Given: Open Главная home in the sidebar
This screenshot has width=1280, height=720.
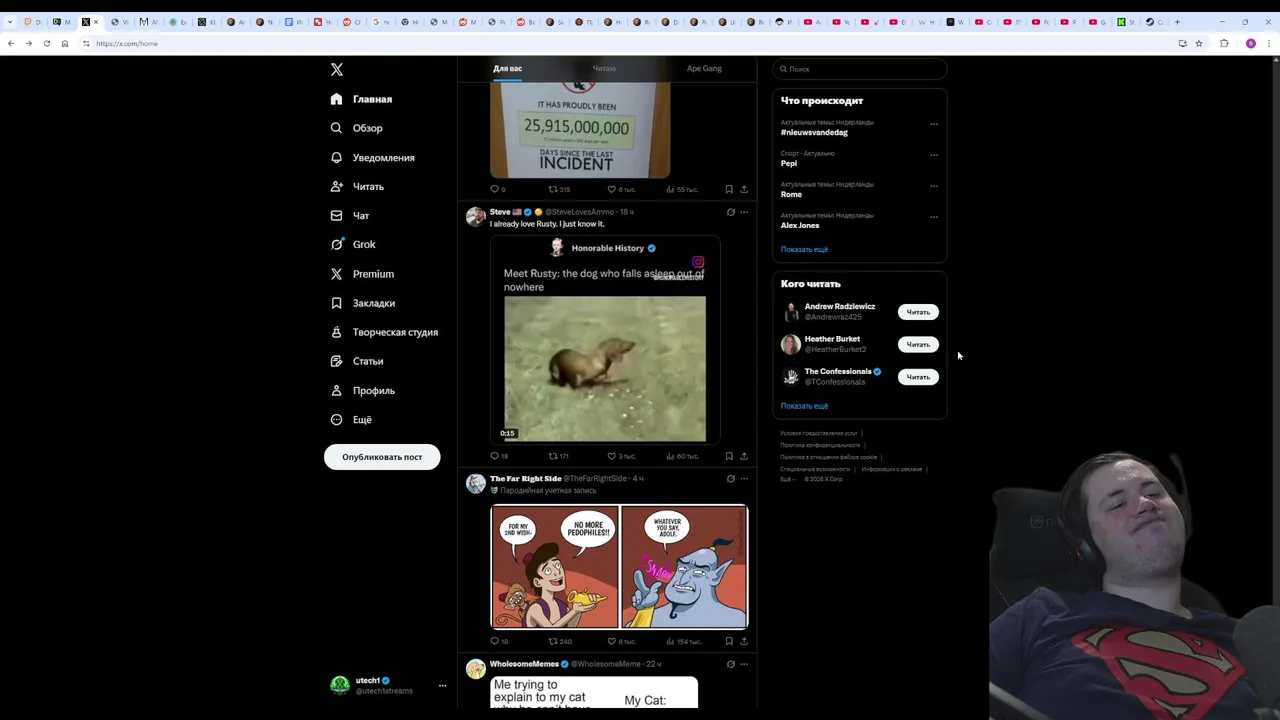Looking at the screenshot, I should click(x=361, y=99).
